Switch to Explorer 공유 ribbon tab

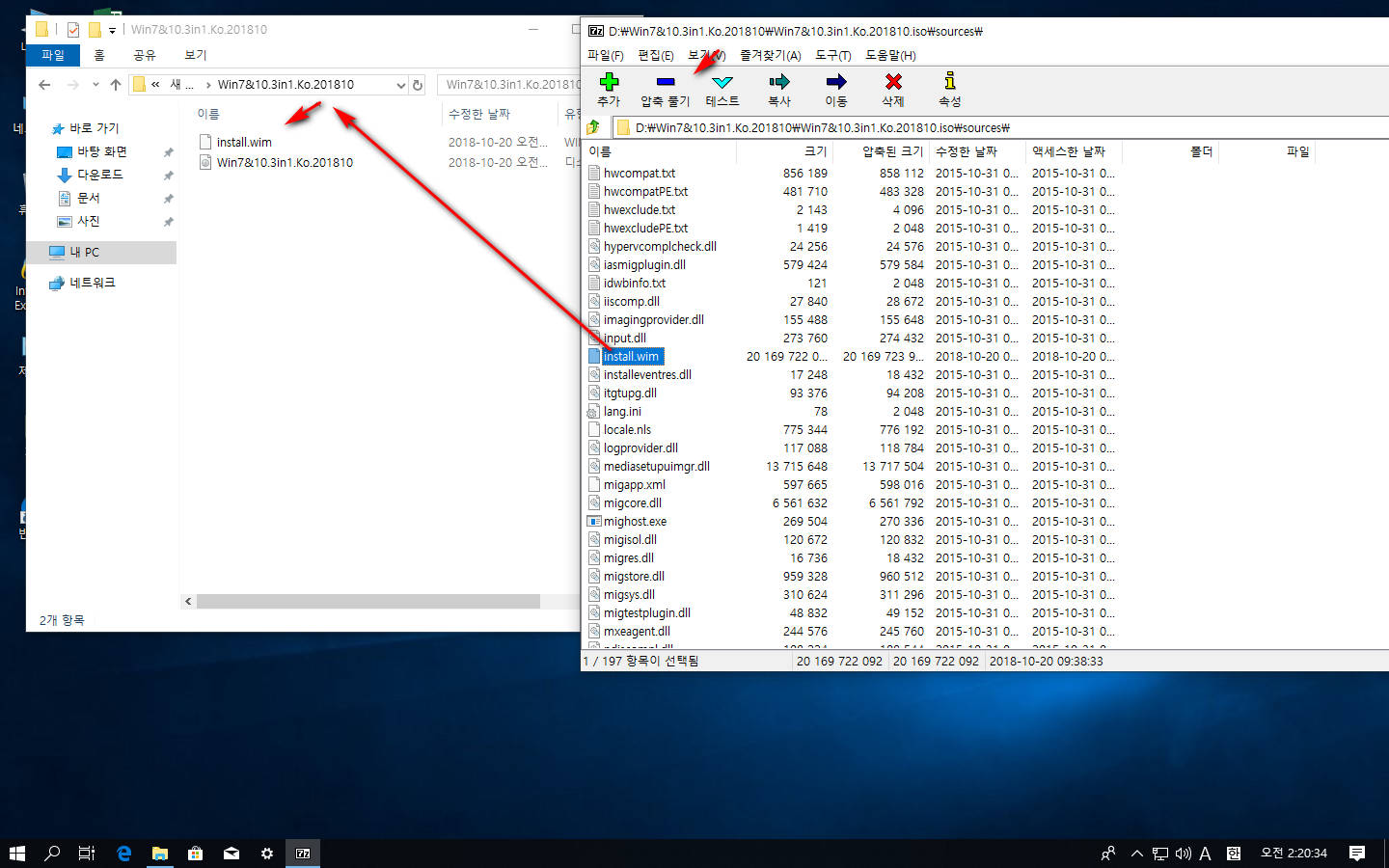(x=145, y=55)
